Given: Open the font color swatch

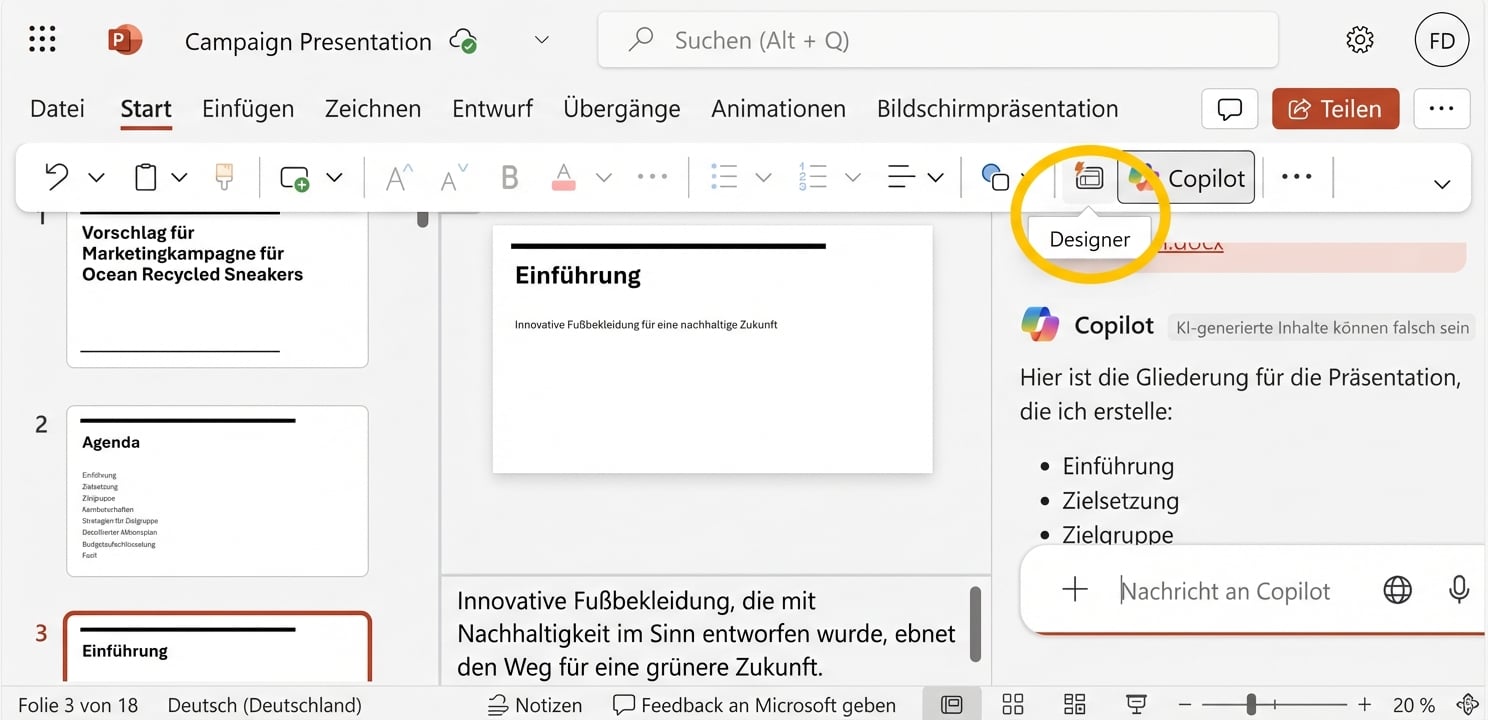Looking at the screenshot, I should [563, 176].
